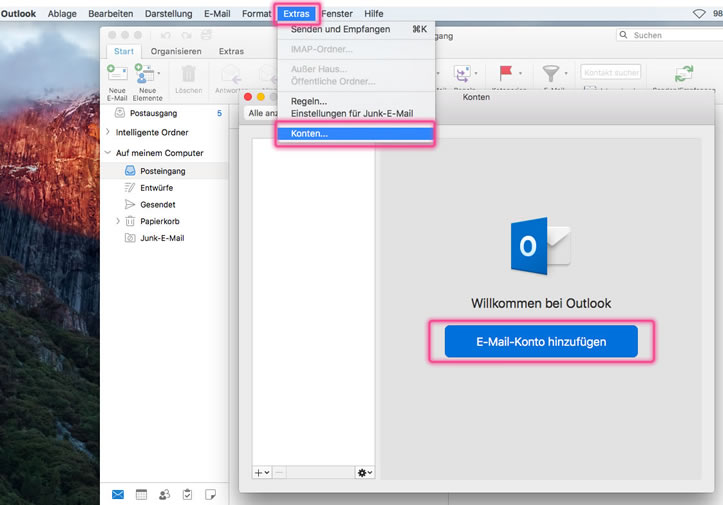Open the gear actions dropdown in Konten
Image resolution: width=723 pixels, height=505 pixels.
(365, 472)
